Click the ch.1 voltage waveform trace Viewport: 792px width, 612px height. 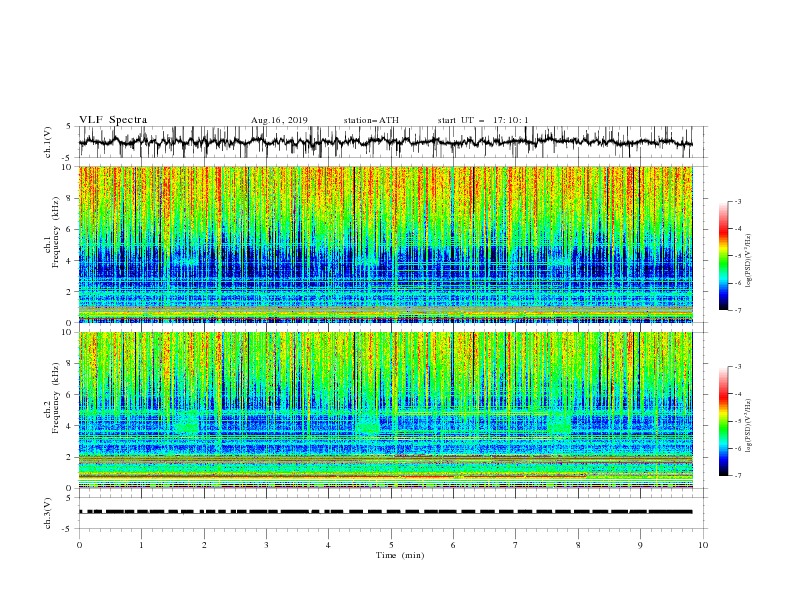click(386, 142)
